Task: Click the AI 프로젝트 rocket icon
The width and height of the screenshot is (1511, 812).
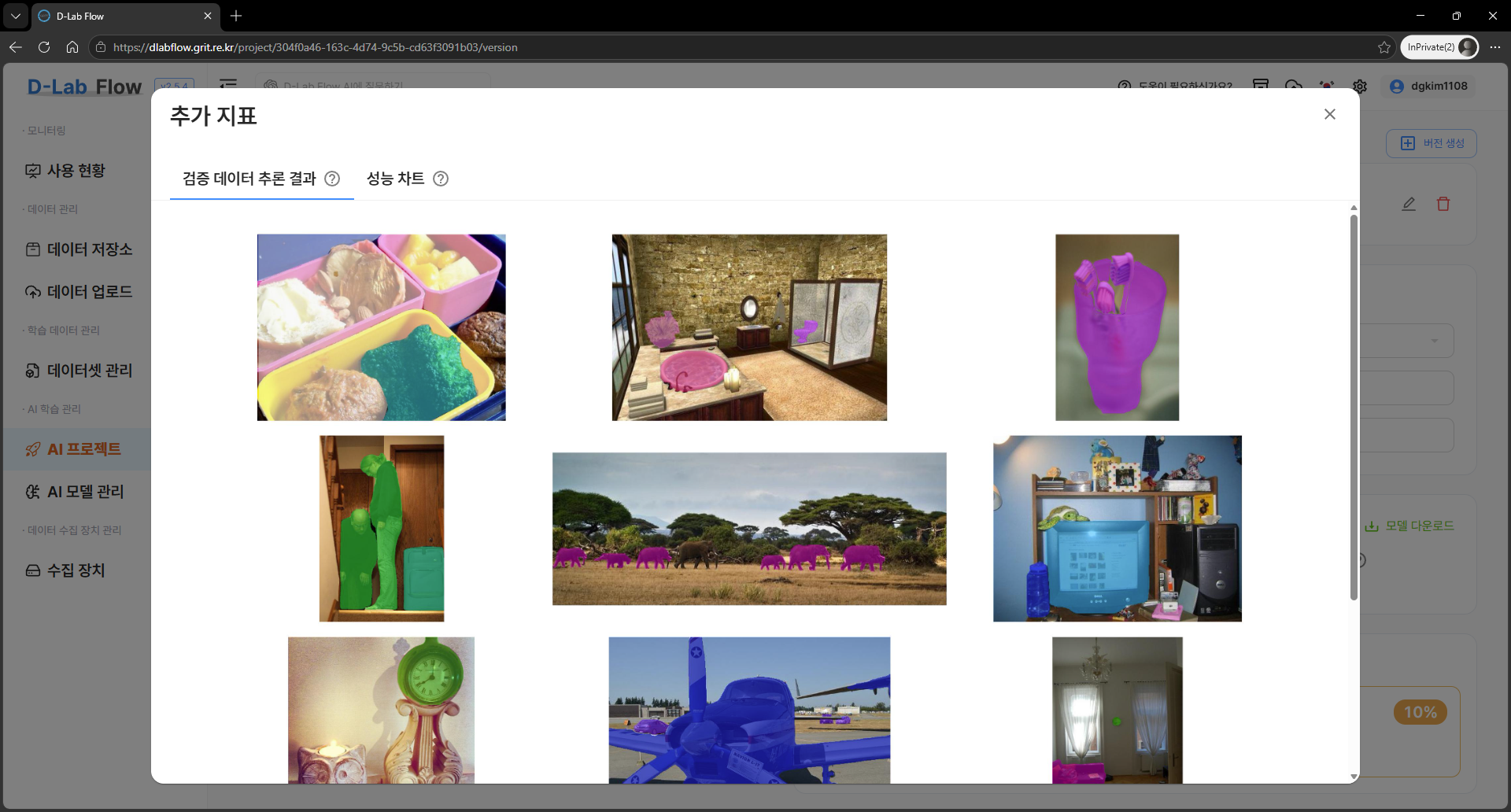Action: tap(33, 449)
